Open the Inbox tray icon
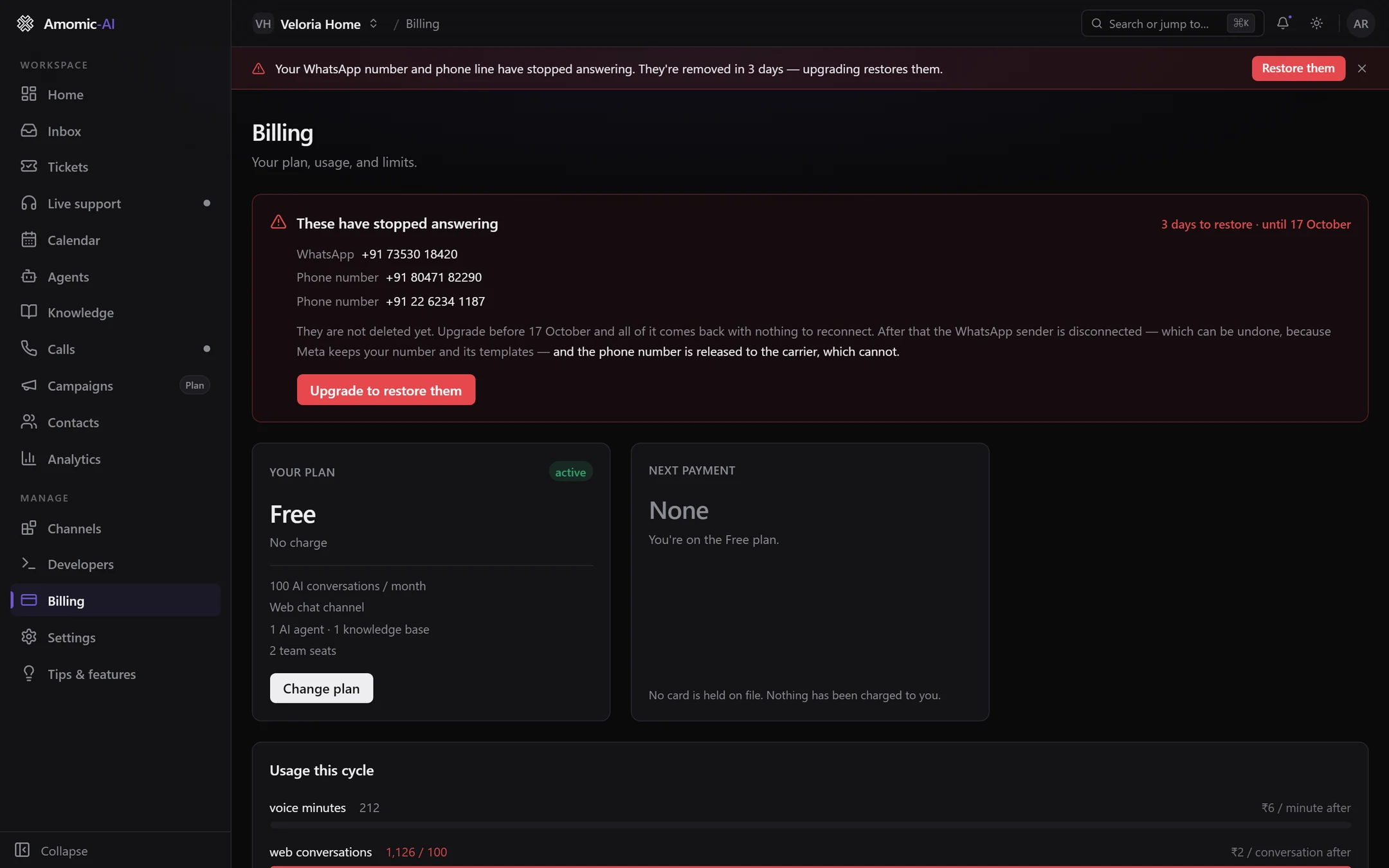This screenshot has height=868, width=1389. click(29, 131)
